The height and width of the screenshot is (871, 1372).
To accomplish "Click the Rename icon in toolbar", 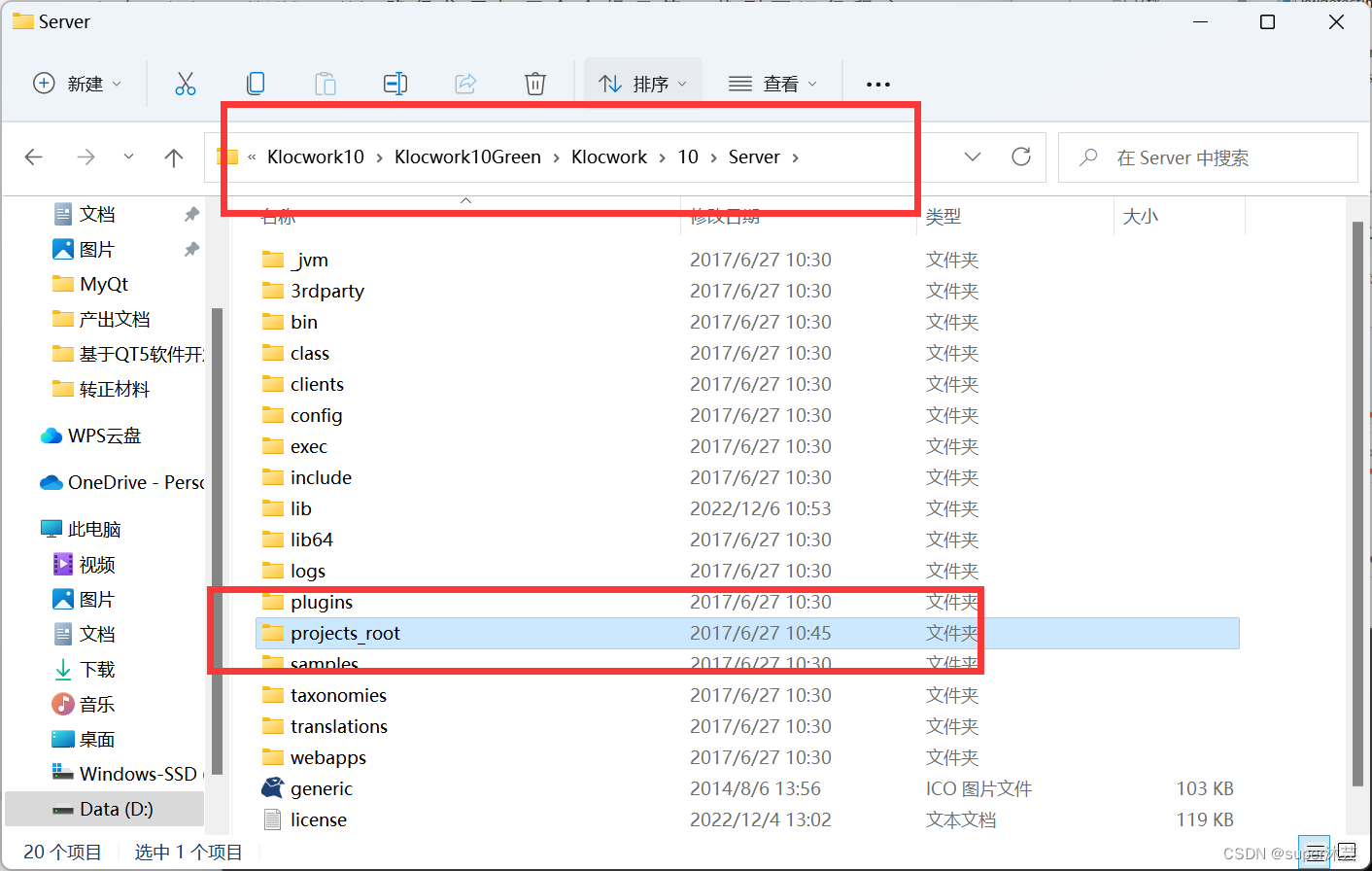I will click(x=395, y=84).
